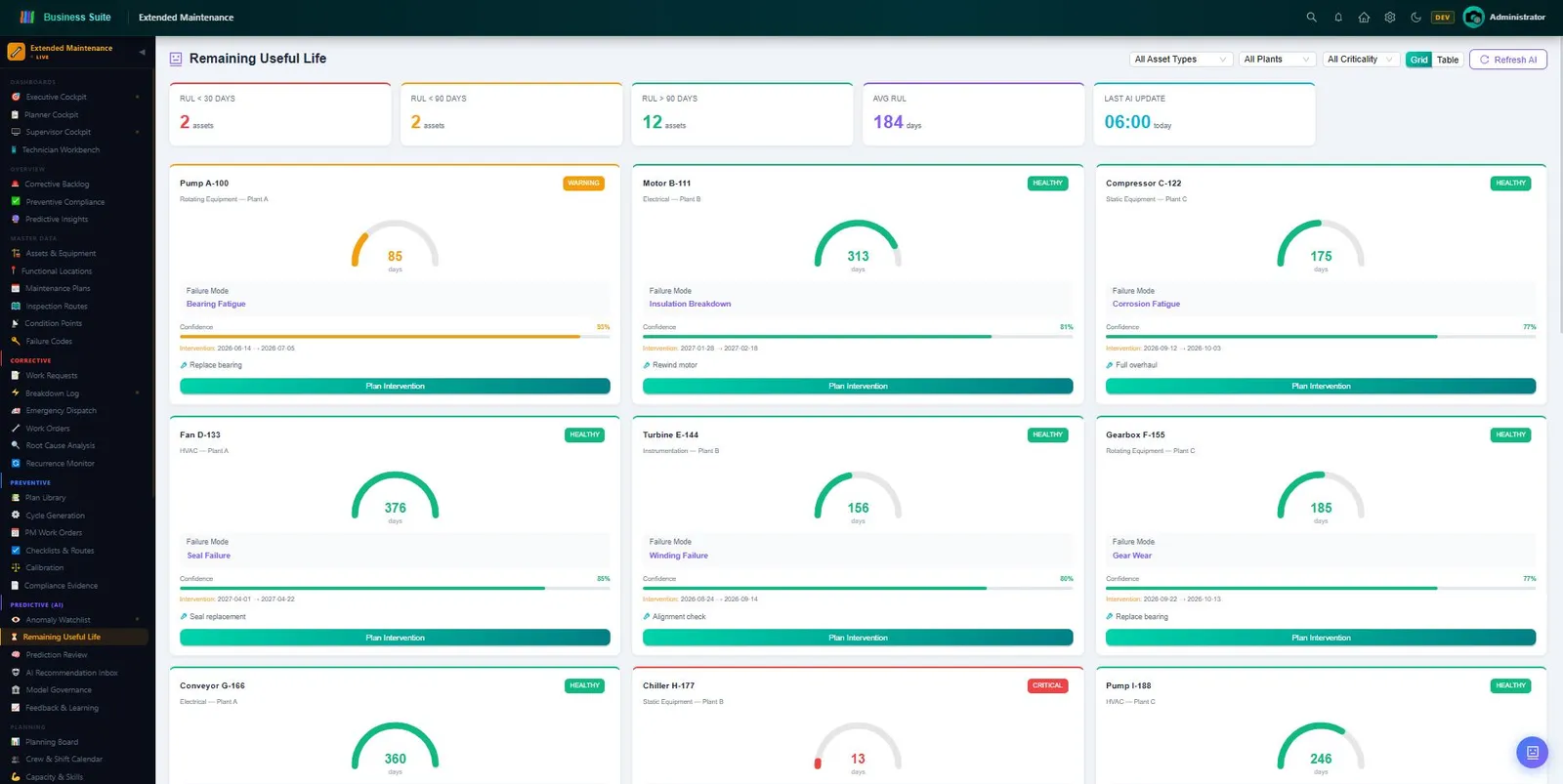This screenshot has height=784, width=1563.
Task: Open Root Cause Analysis
Action: click(x=61, y=446)
